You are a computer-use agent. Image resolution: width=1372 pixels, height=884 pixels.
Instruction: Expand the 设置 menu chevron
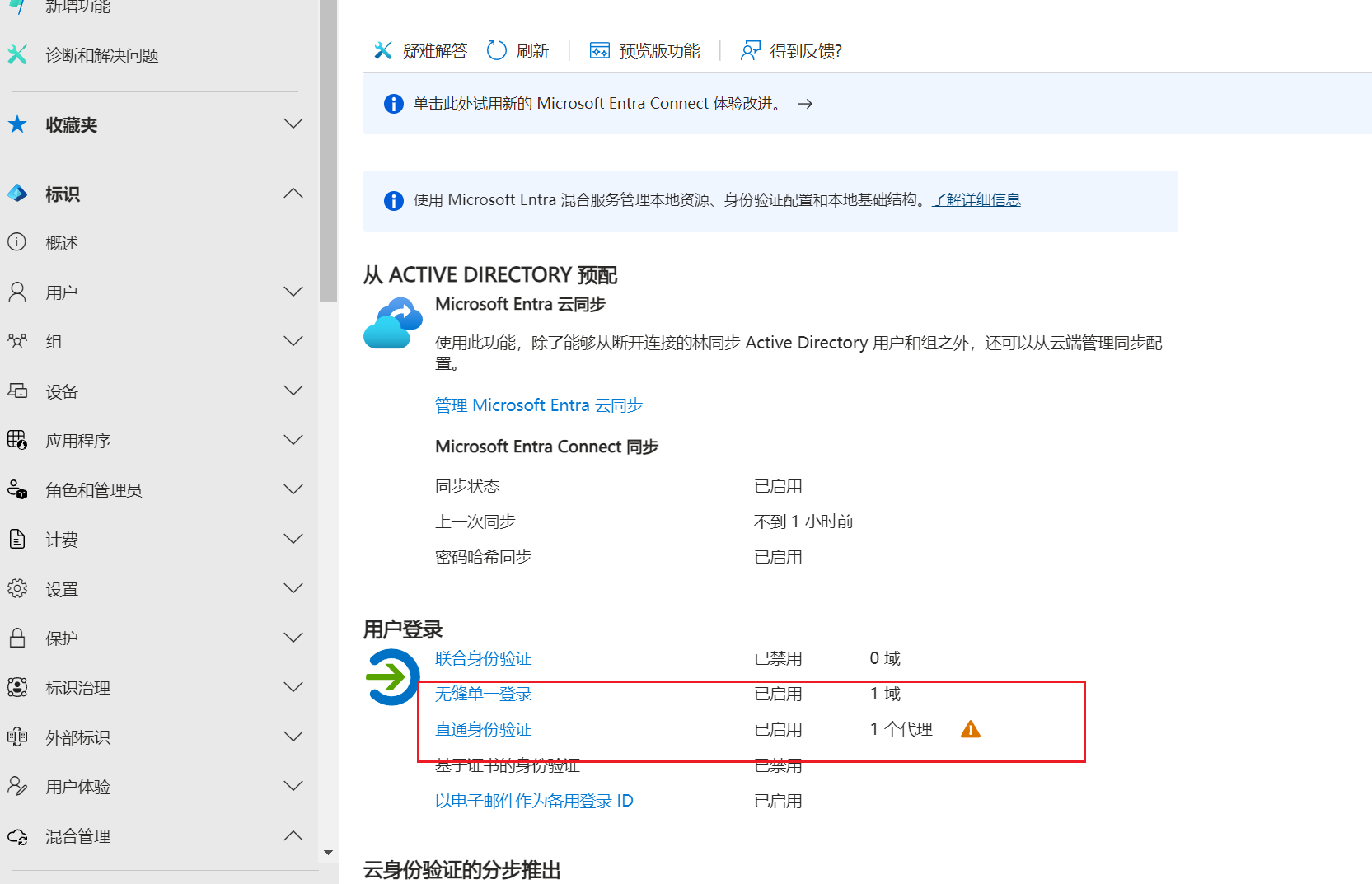tap(293, 588)
